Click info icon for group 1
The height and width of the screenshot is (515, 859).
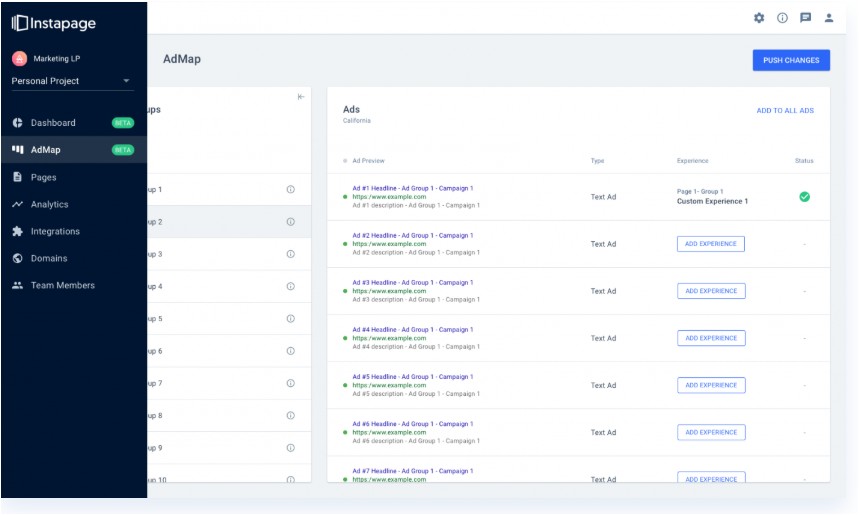[290, 190]
